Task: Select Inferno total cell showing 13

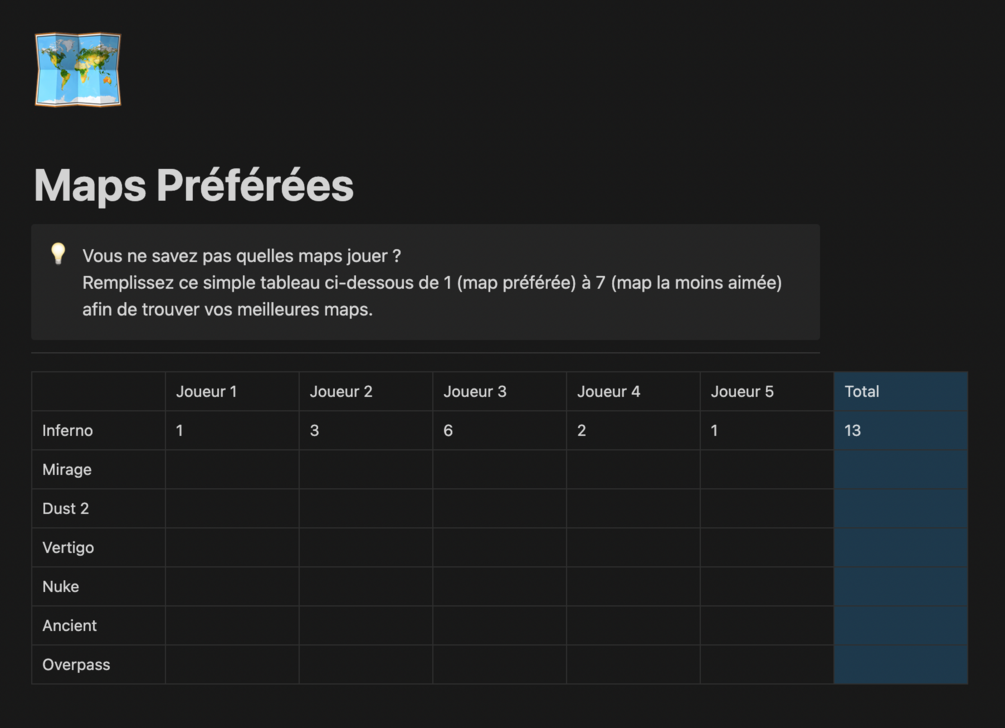Action: [x=901, y=431]
